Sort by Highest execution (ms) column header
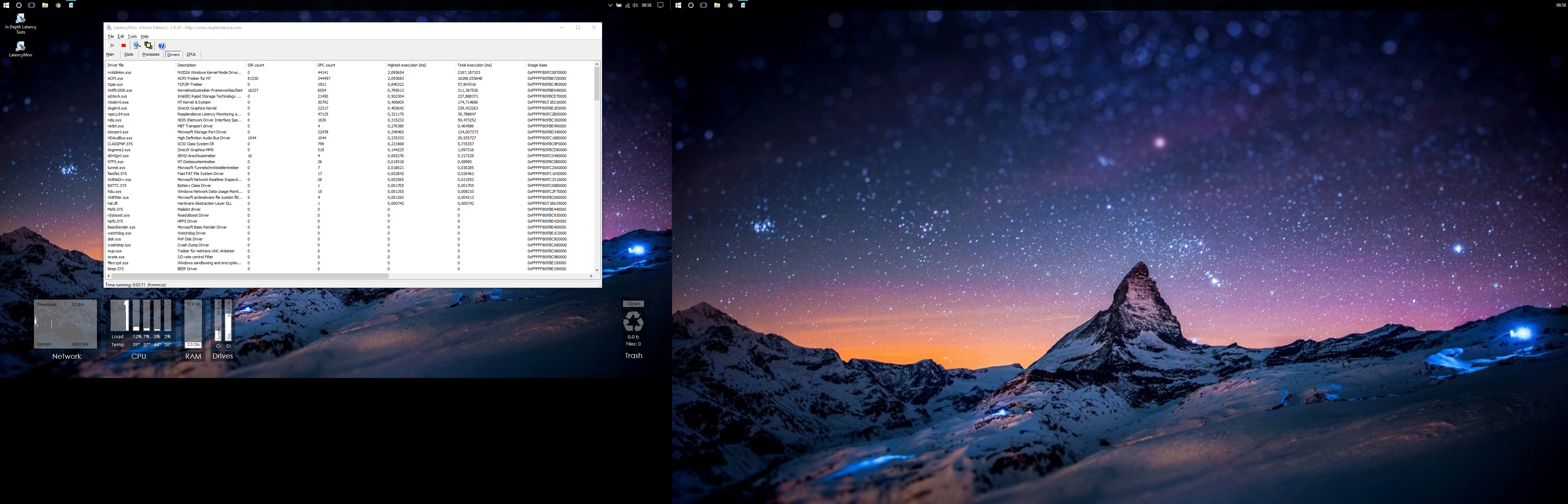 (x=421, y=65)
